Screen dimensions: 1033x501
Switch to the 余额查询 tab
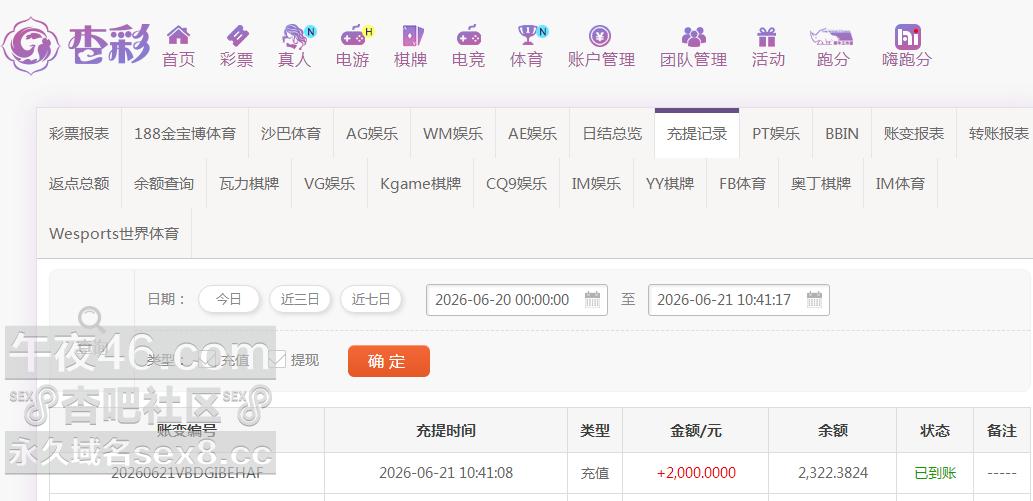pos(164,183)
